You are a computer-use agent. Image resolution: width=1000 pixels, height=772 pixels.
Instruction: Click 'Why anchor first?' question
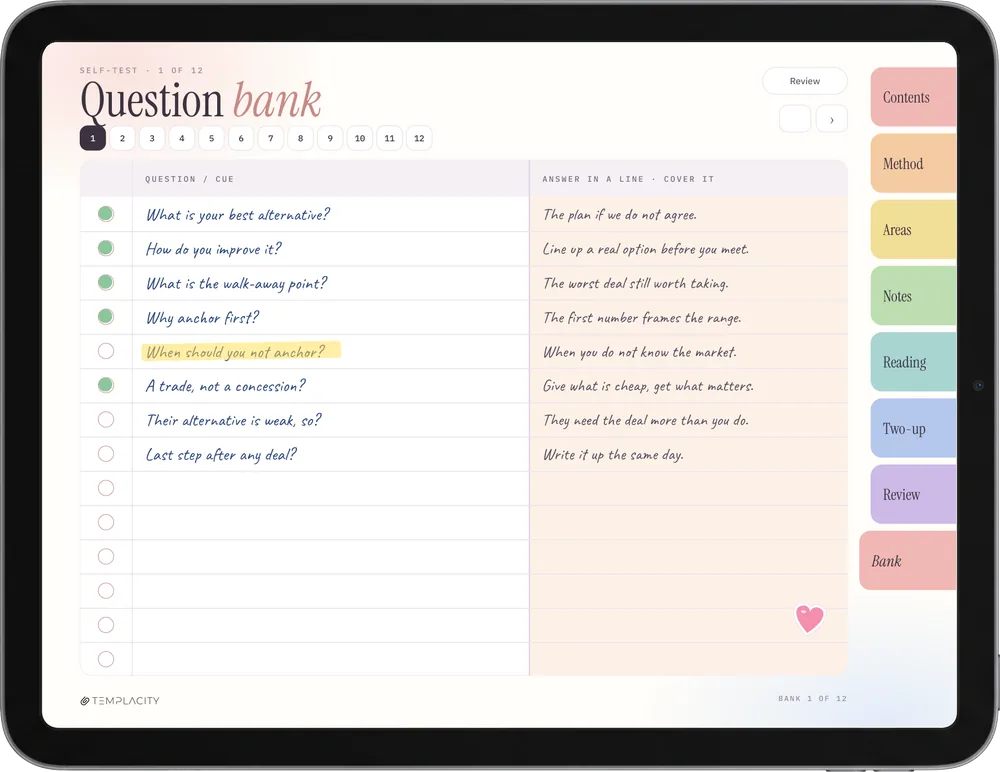[202, 318]
